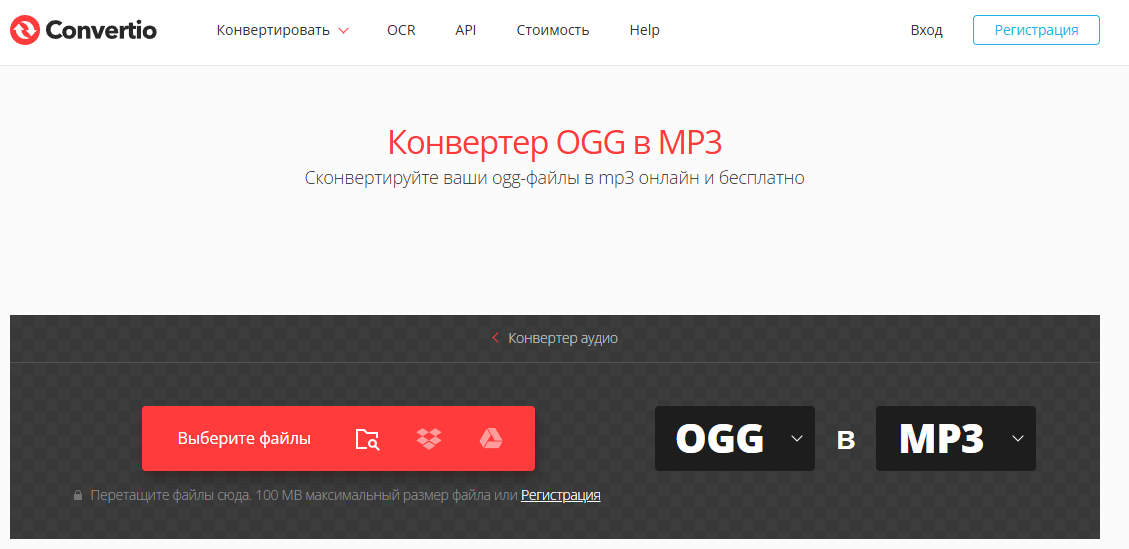
Task: Follow the underlined Регистрация link
Action: (x=561, y=496)
